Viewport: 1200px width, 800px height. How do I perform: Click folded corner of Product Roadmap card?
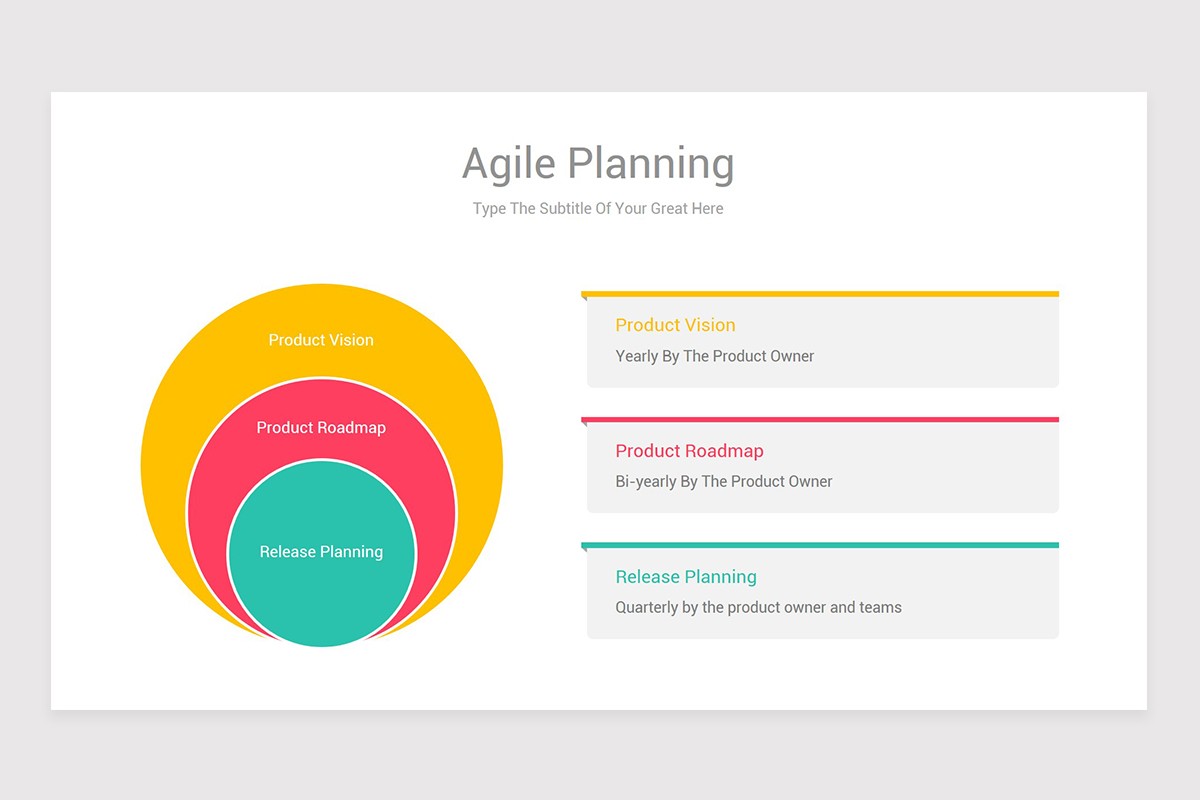click(584, 425)
